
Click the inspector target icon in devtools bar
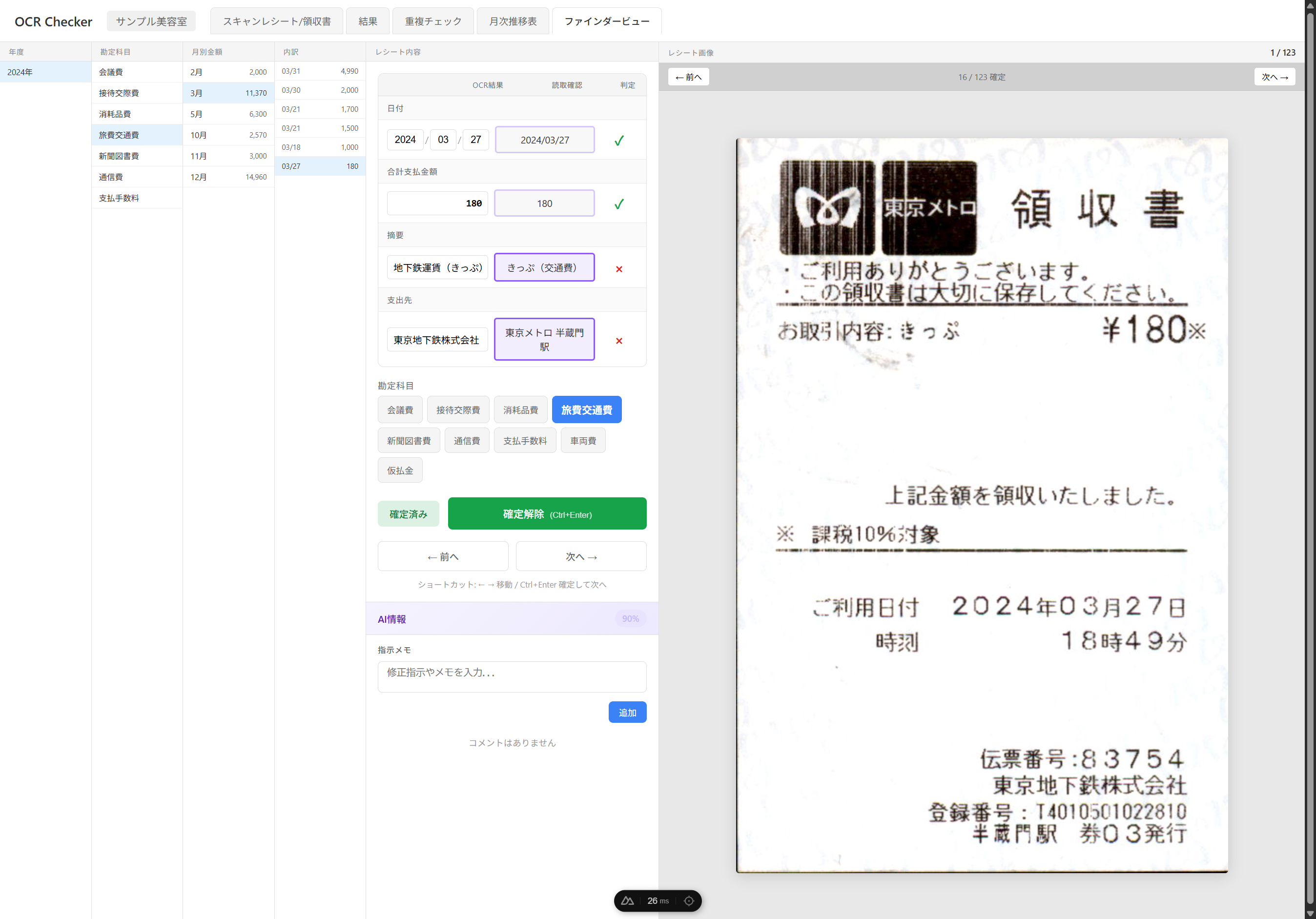coord(689,900)
